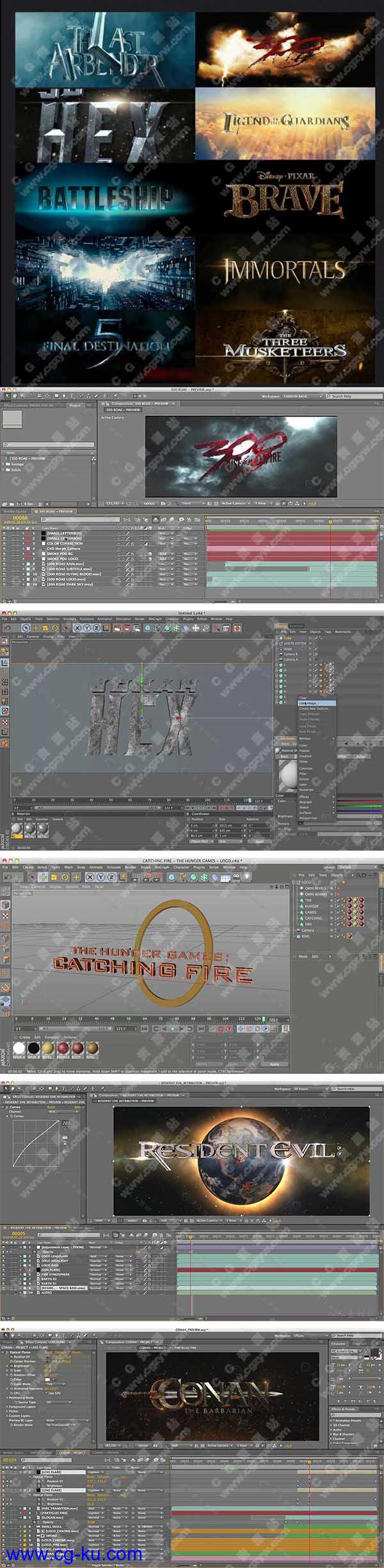The image size is (384, 1568).
Task: Open the Brave title thumbnail
Action: 285,199
